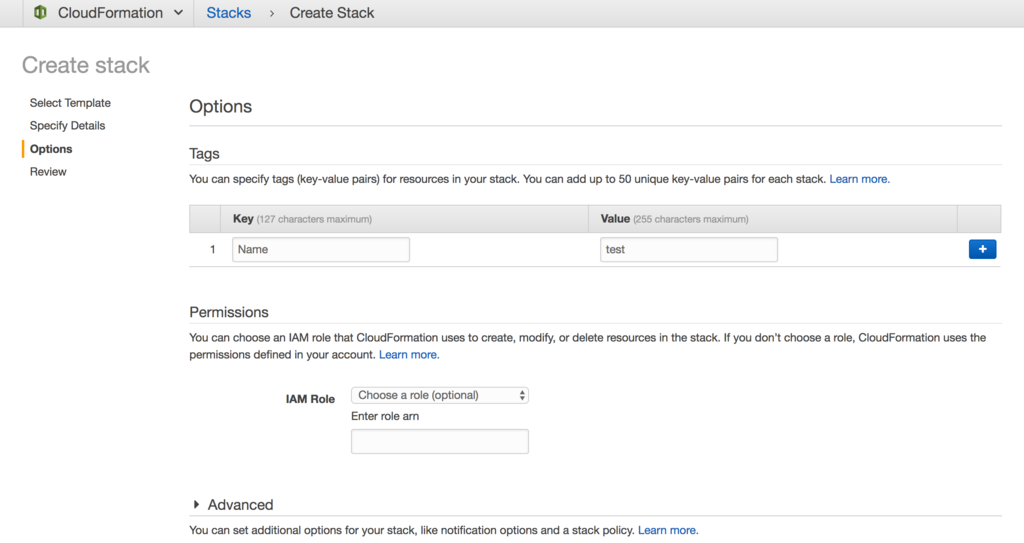The width and height of the screenshot is (1024, 543).
Task: Click the Advanced section heading text
Action: 240,504
